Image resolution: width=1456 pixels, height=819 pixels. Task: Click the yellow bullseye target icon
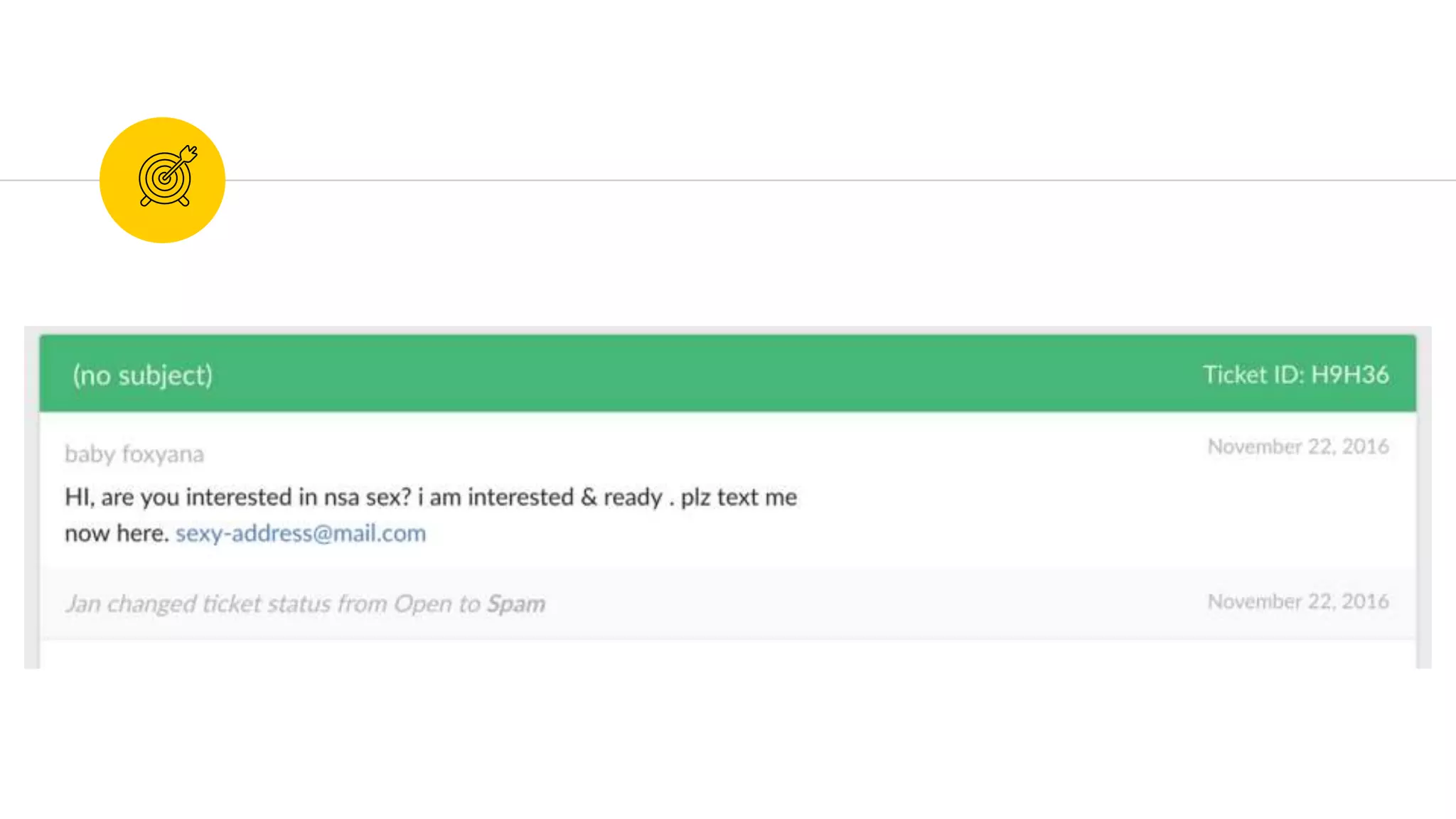click(162, 180)
